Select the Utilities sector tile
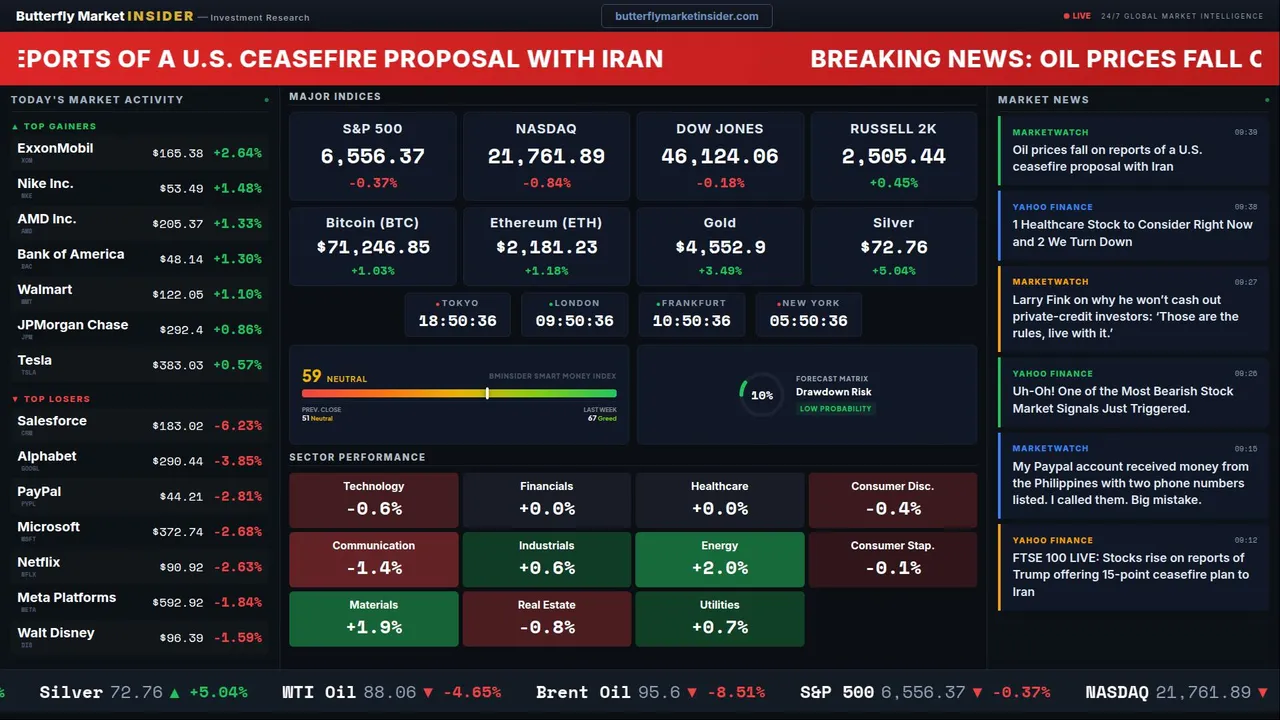 point(720,619)
